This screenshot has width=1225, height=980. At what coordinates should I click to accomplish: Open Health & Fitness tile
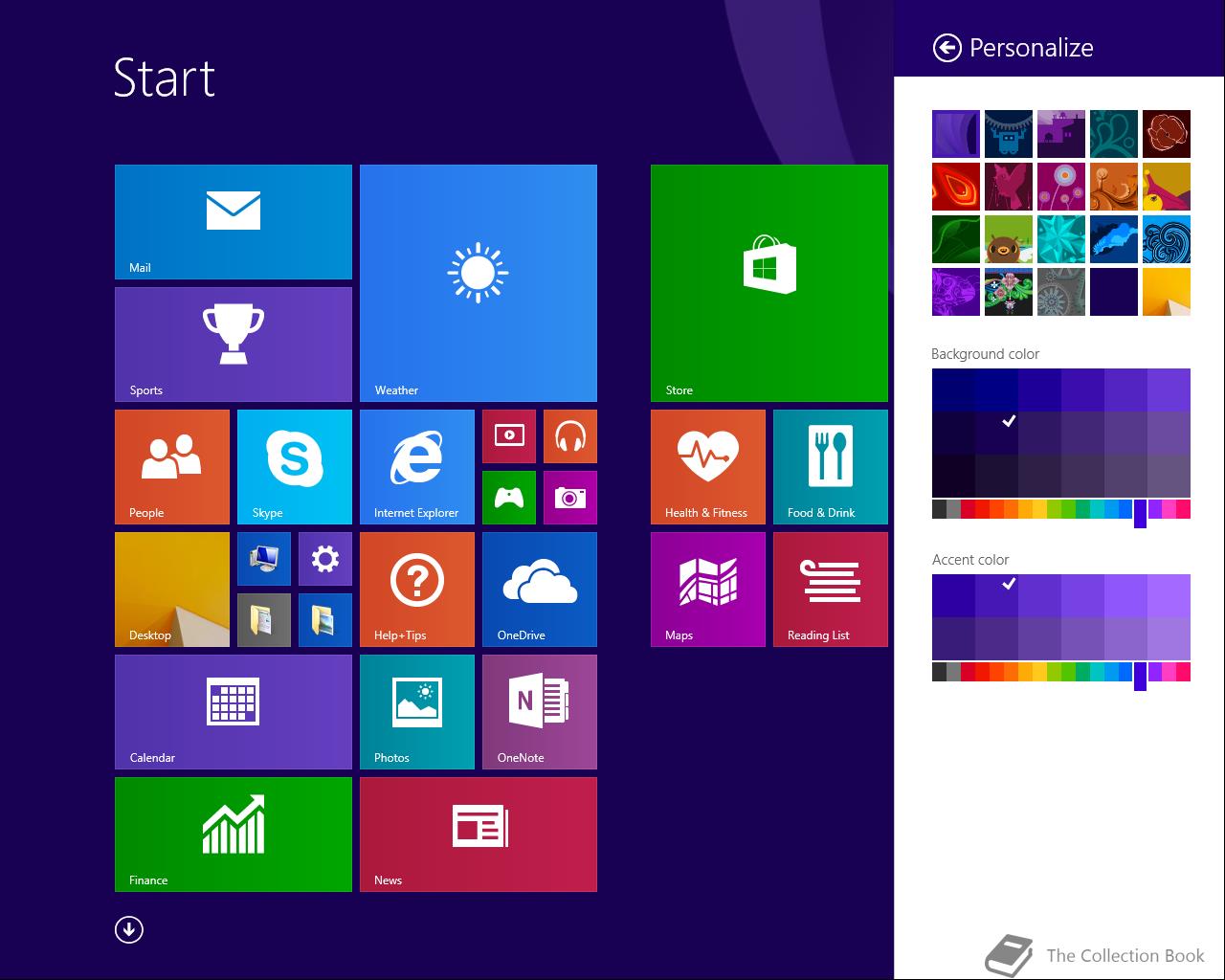708,467
